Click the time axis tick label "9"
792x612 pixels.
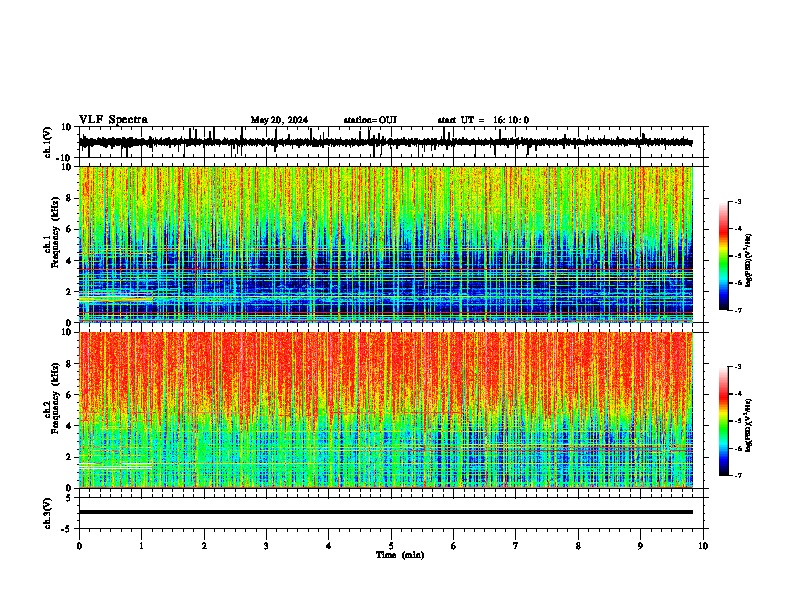640,546
